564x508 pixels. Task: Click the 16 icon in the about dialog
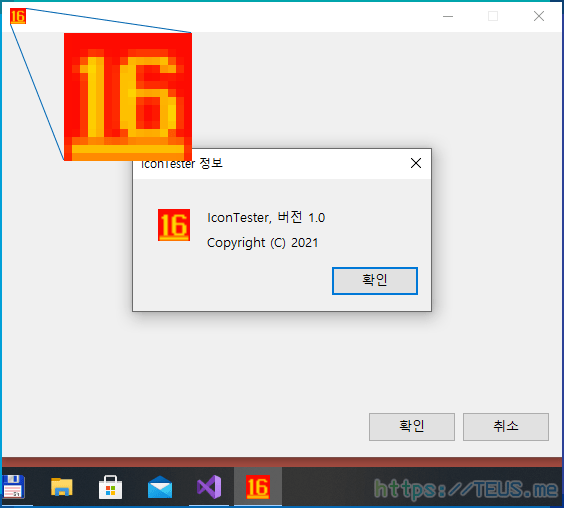(174, 225)
